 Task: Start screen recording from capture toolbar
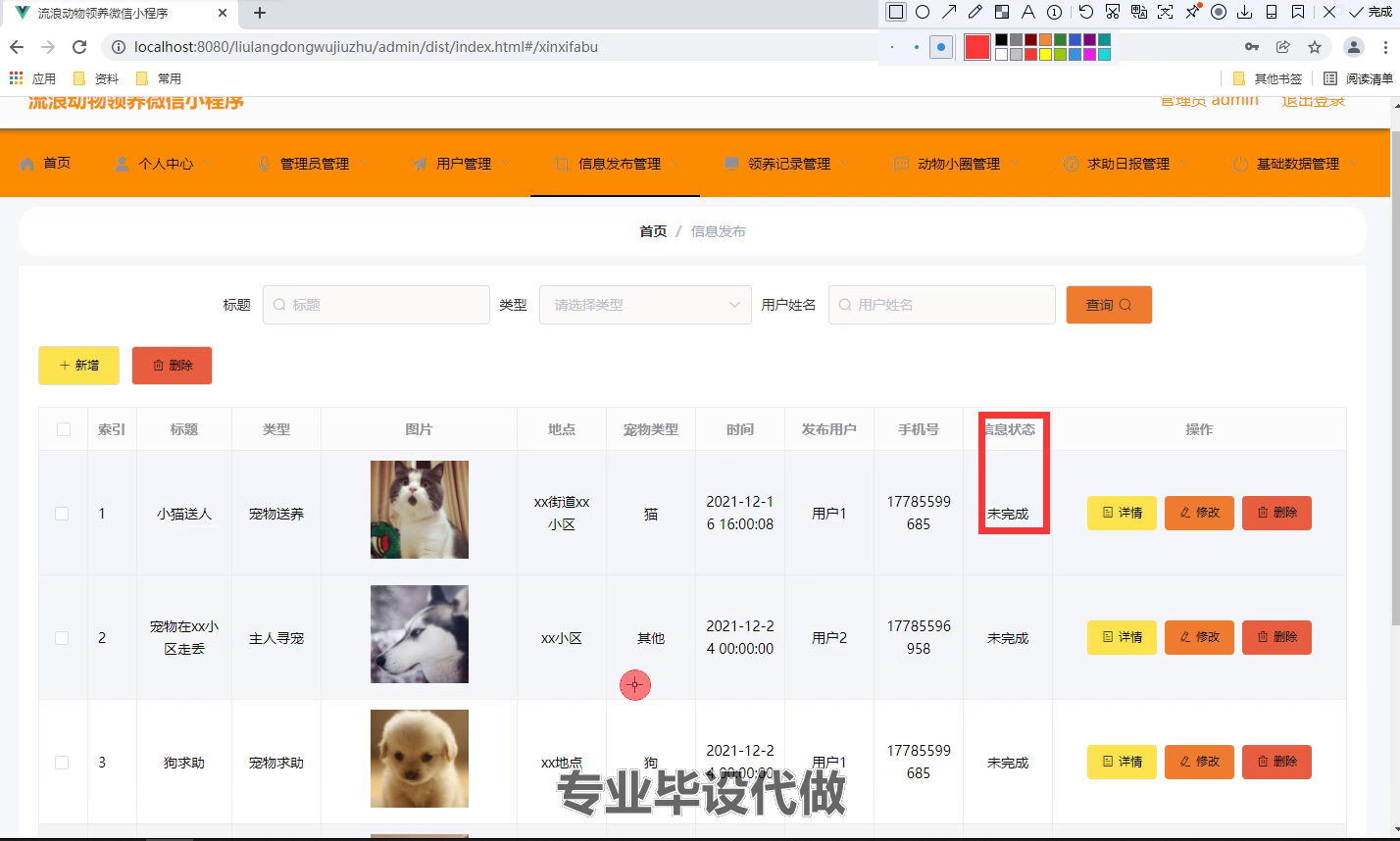coord(1219,12)
